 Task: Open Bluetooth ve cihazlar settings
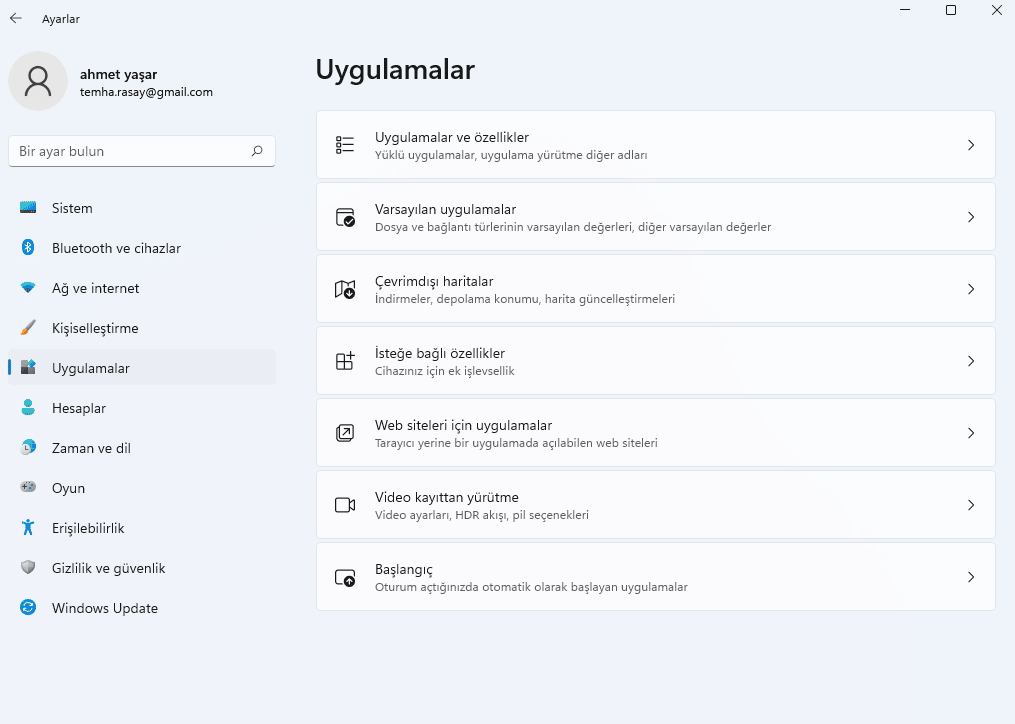29,248
